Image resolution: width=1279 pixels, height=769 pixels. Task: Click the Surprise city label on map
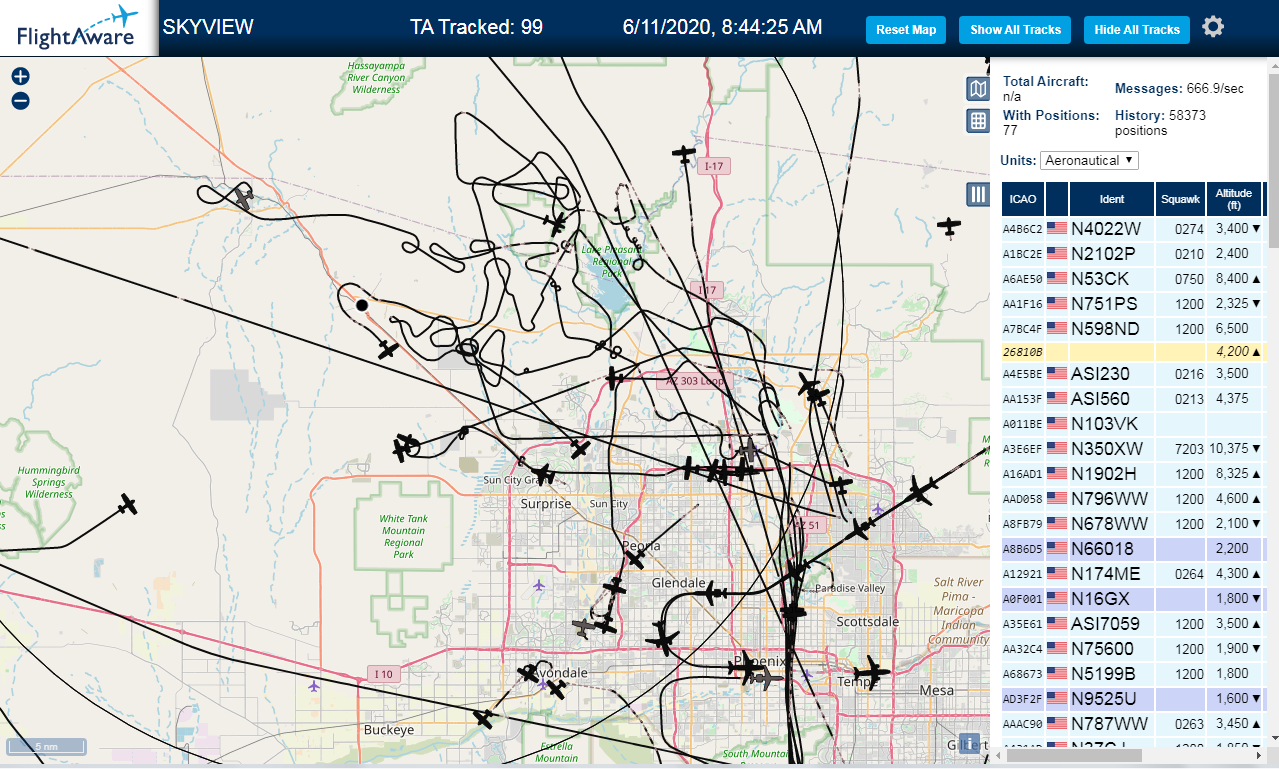[545, 504]
